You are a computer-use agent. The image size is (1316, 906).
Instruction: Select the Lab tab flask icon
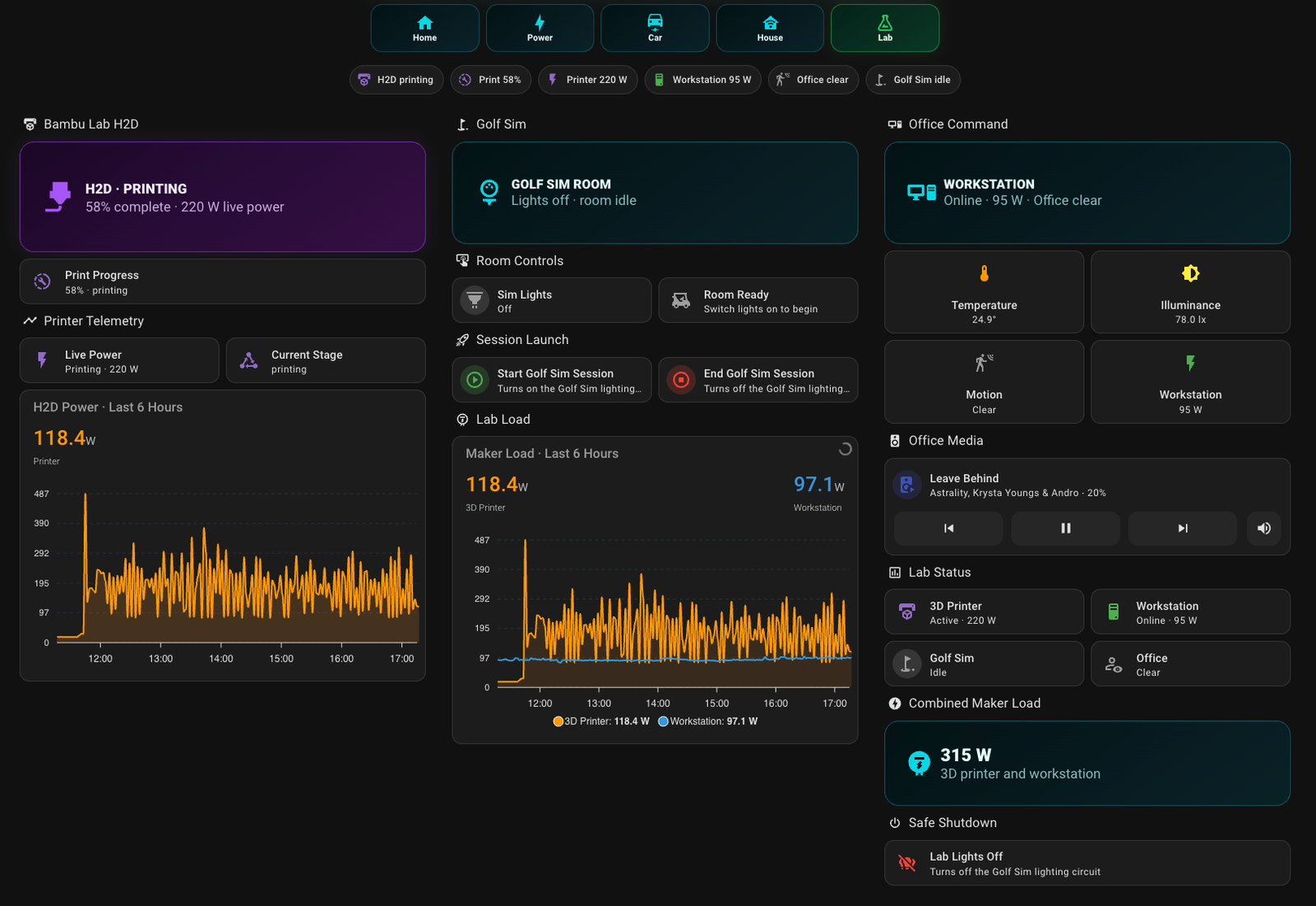[885, 22]
